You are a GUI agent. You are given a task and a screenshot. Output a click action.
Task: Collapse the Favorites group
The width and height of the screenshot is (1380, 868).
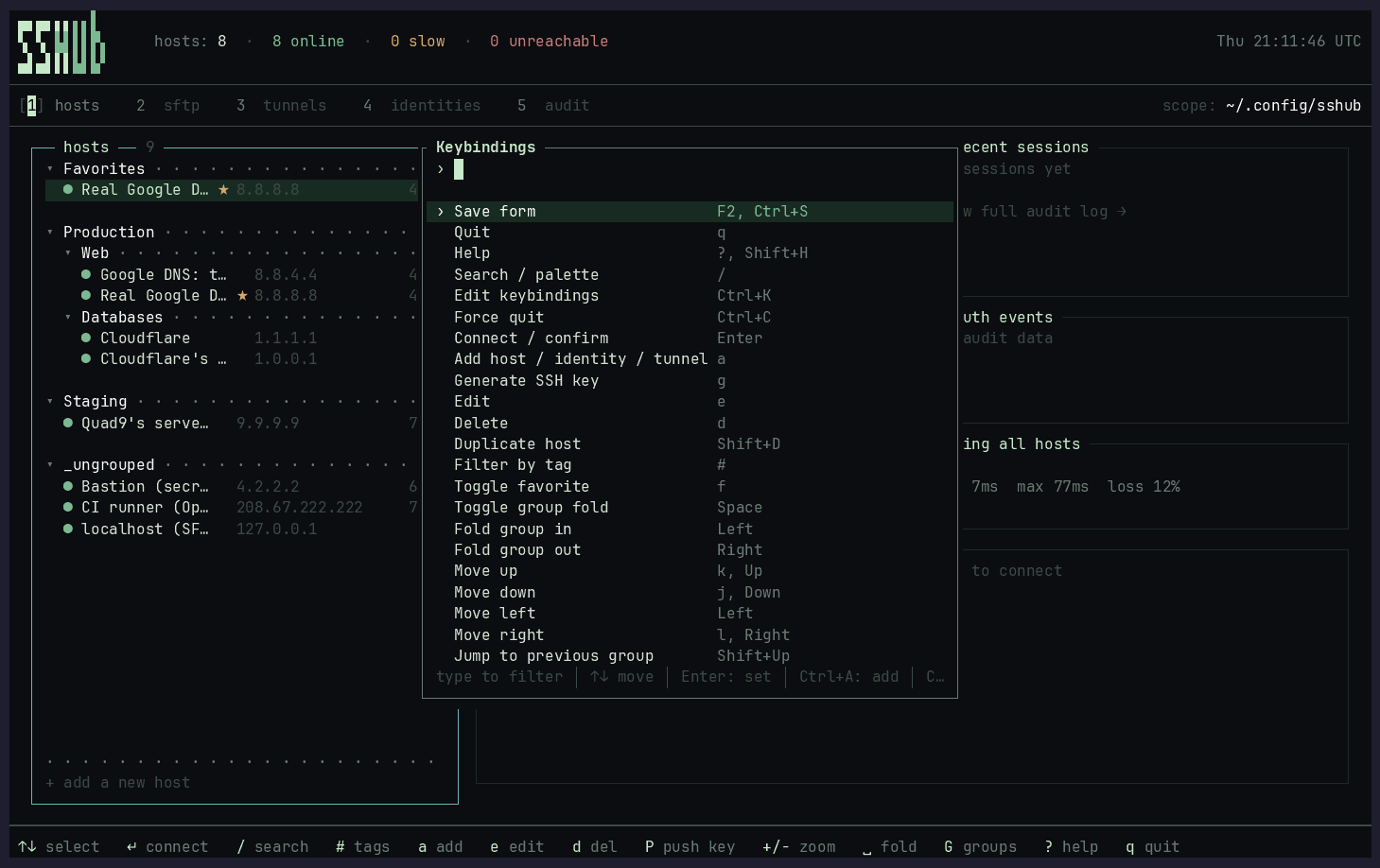pos(50,169)
